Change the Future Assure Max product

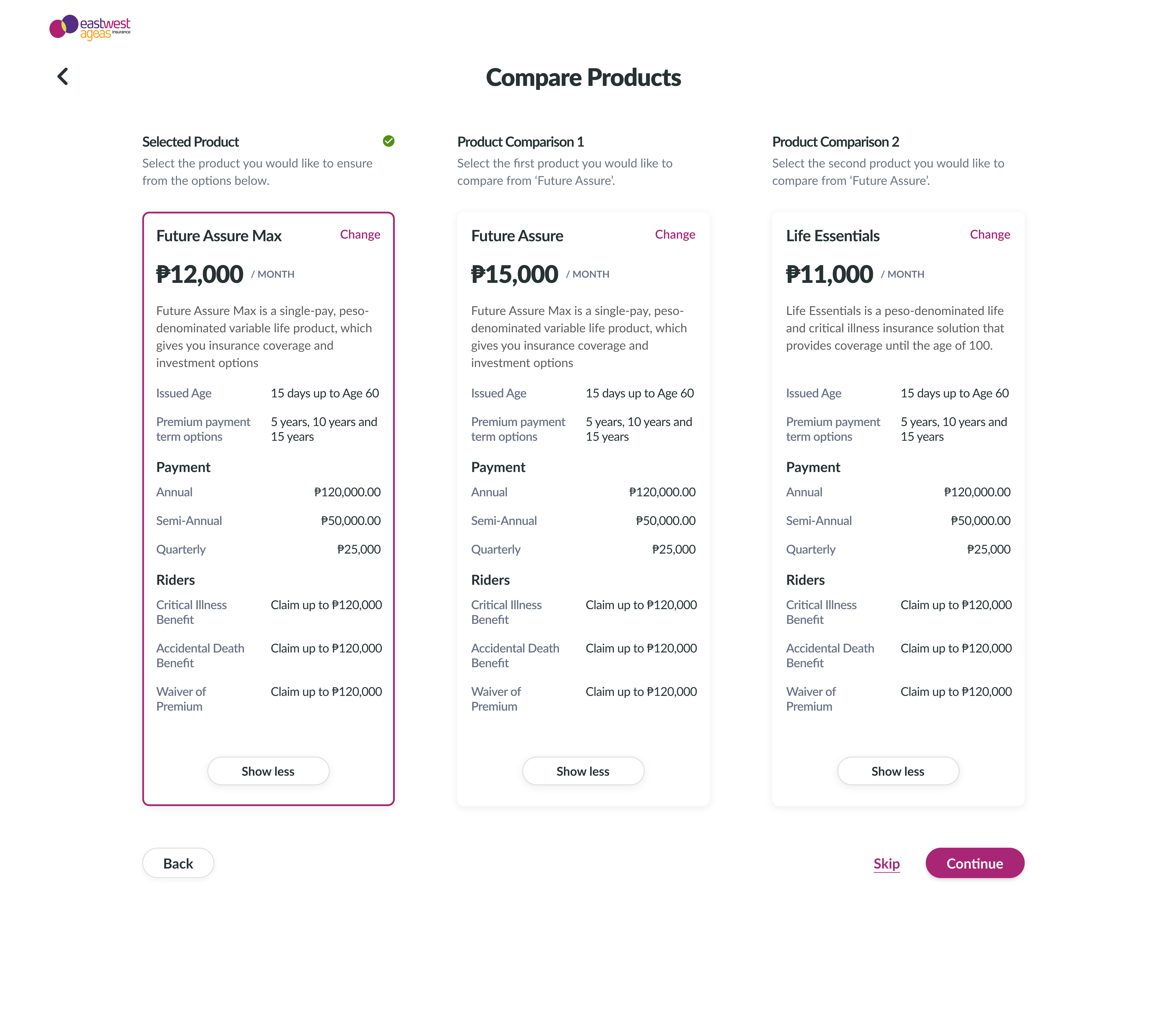click(x=360, y=235)
